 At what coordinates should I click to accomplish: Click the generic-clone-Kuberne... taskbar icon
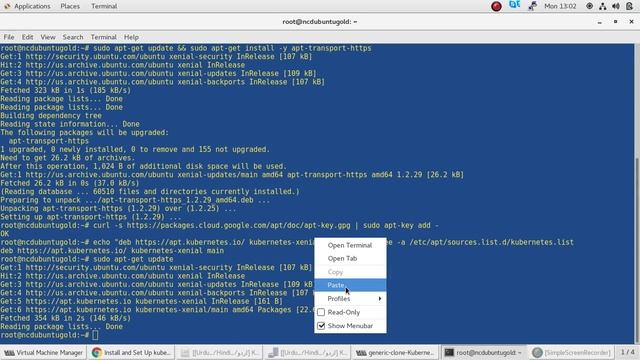pyautogui.click(x=361, y=352)
